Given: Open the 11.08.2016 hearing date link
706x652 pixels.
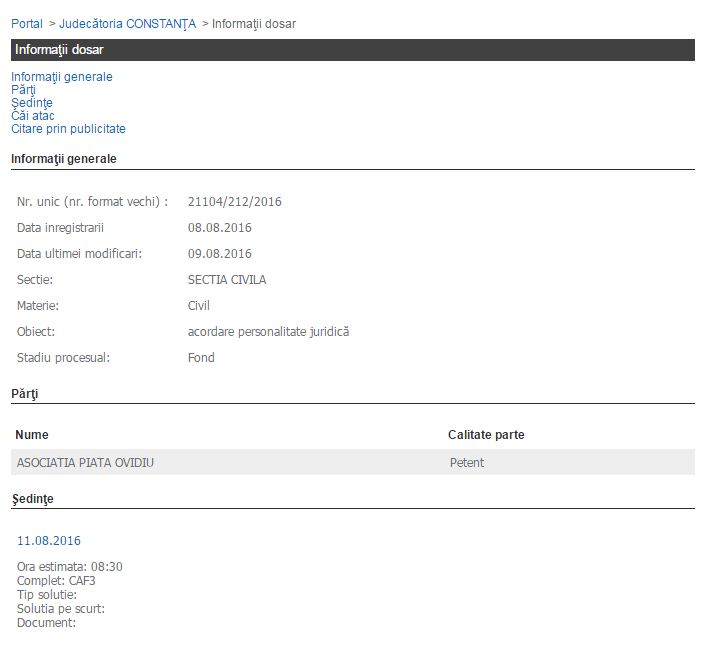Looking at the screenshot, I should coord(49,541).
